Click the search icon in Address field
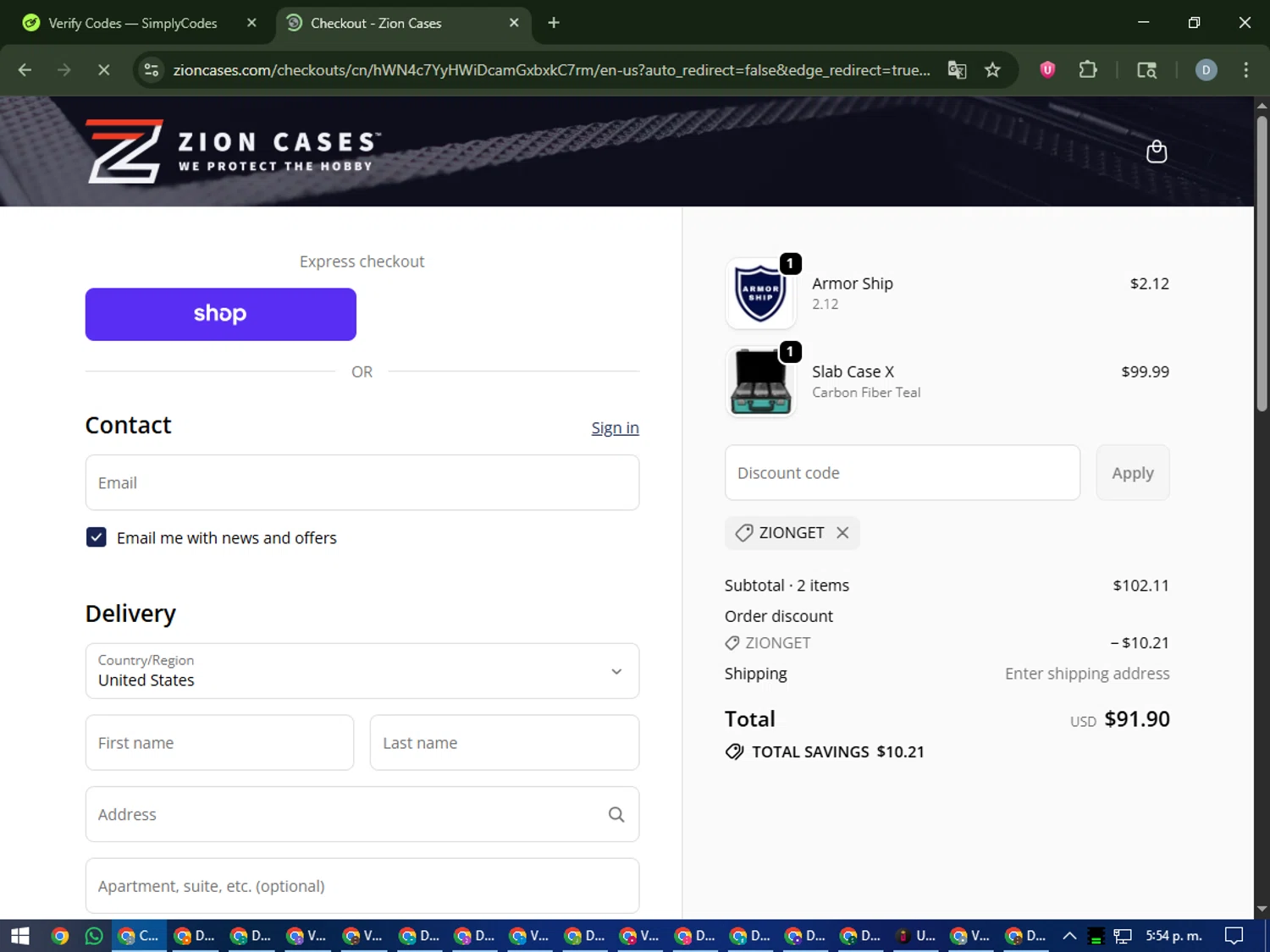1270x952 pixels. pyautogui.click(x=616, y=814)
